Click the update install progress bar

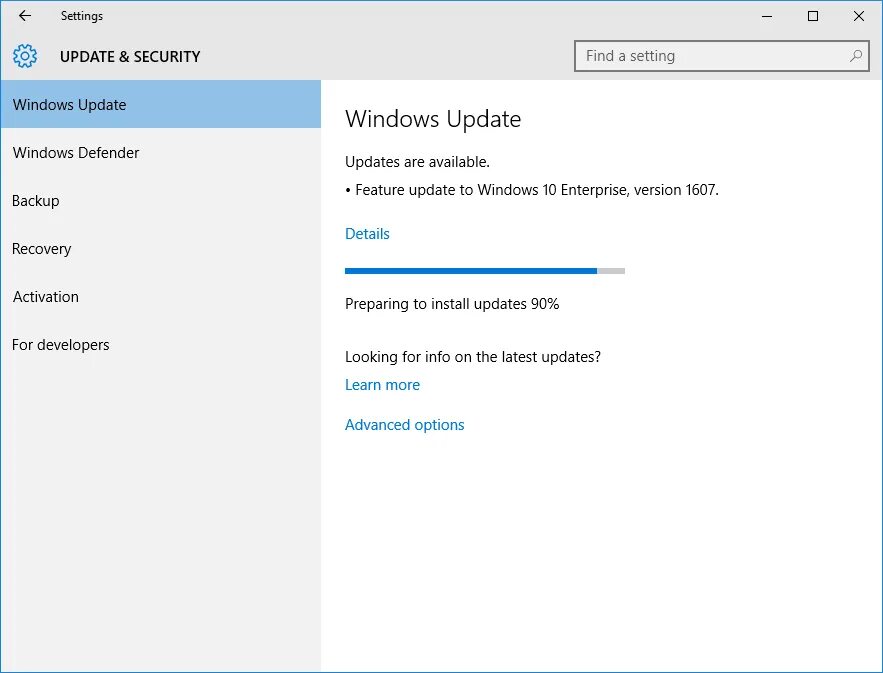coord(485,271)
